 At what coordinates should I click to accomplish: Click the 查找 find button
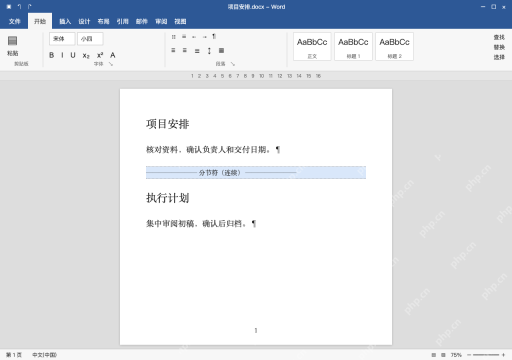pyautogui.click(x=499, y=37)
